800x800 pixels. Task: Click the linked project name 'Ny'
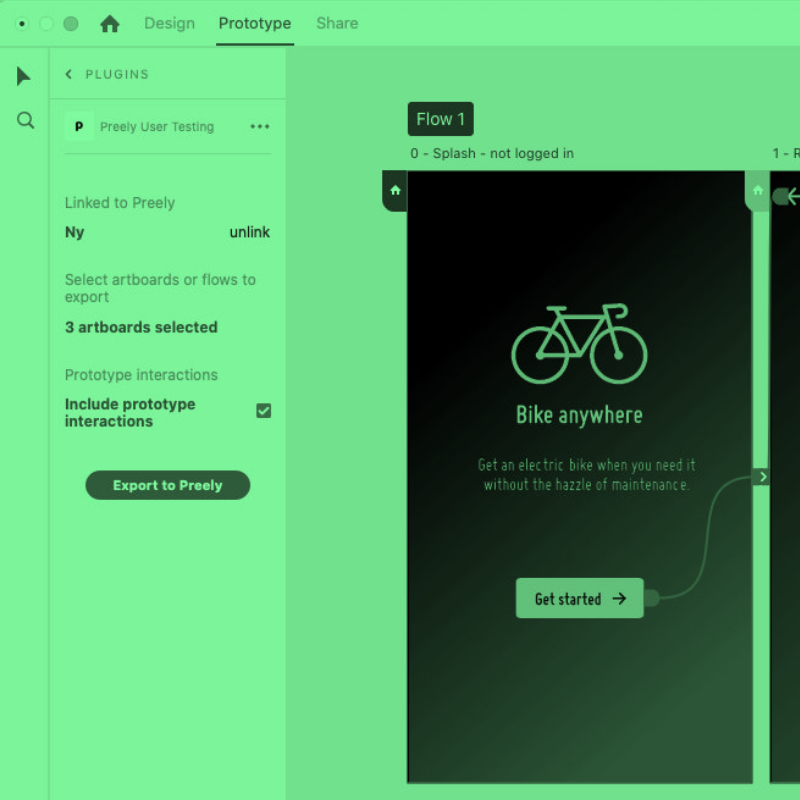[74, 232]
